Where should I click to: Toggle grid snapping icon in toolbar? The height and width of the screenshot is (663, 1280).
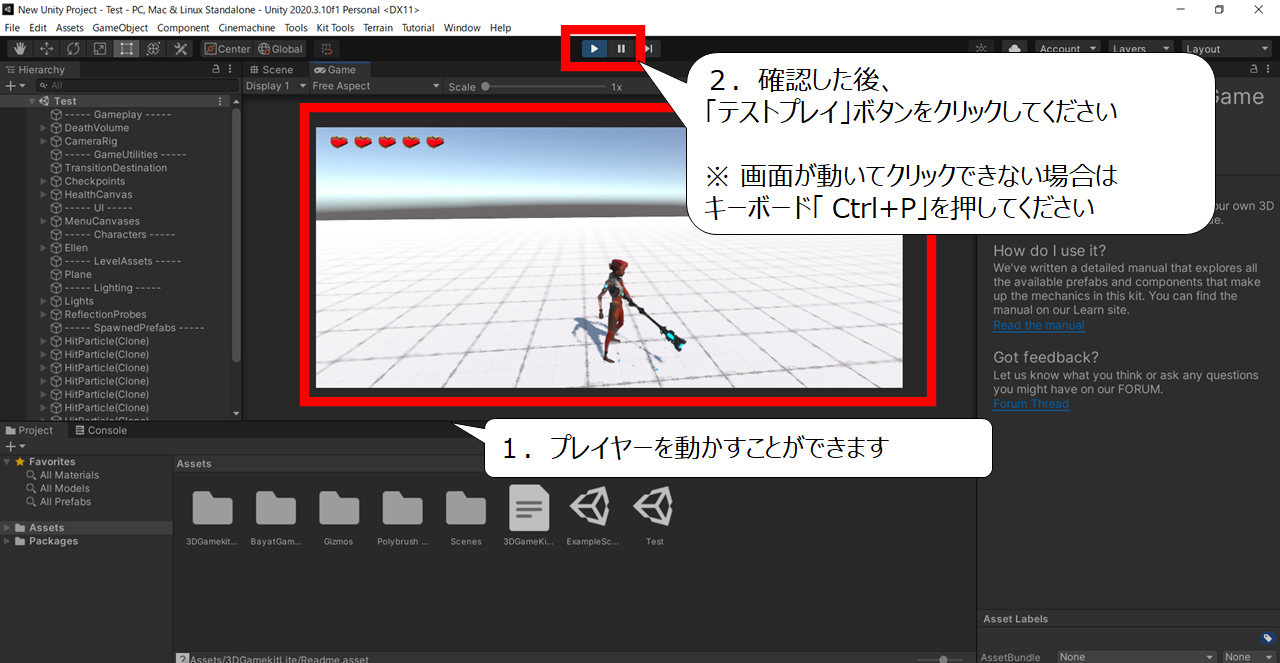tap(327, 48)
